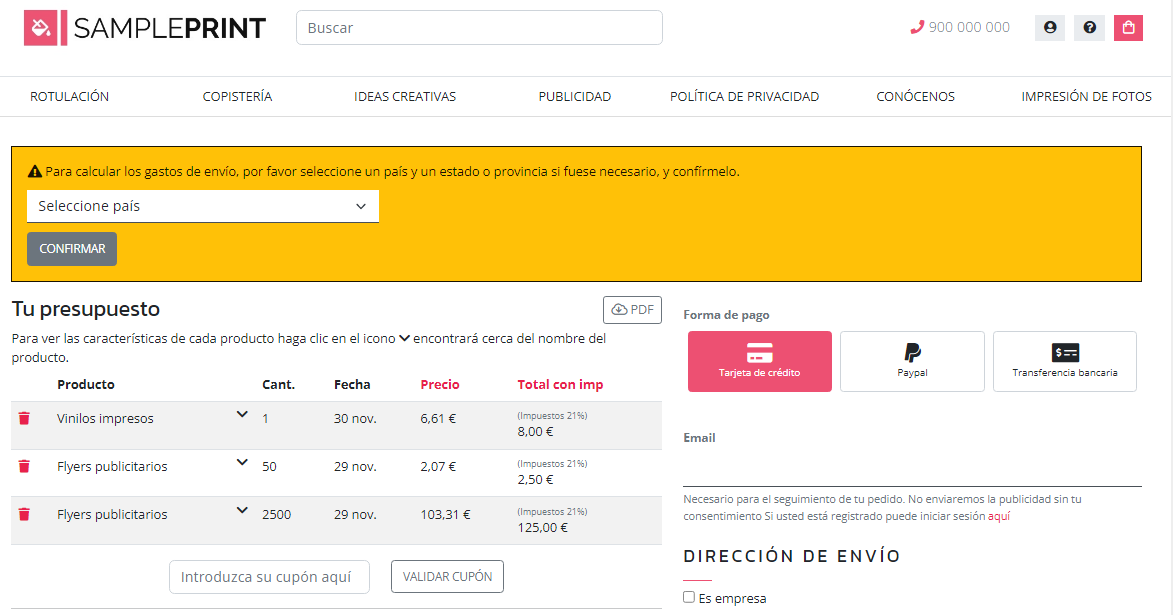This screenshot has height=615, width=1173.
Task: Click the Validar cupón button
Action: [x=447, y=577]
